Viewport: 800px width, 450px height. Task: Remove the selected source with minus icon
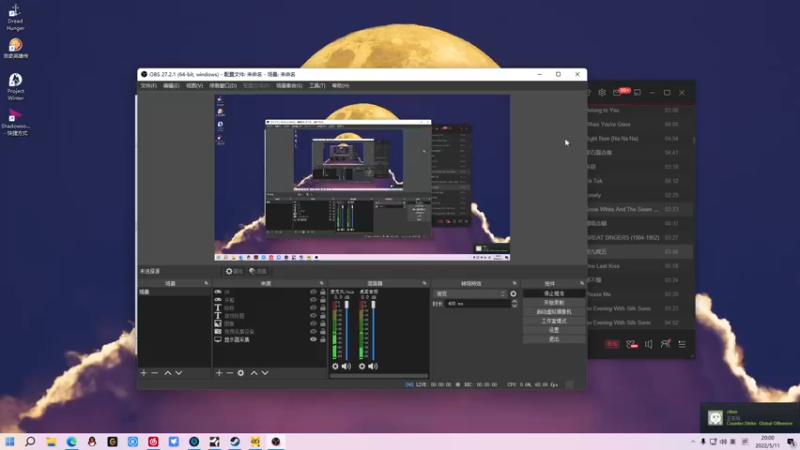(230, 373)
